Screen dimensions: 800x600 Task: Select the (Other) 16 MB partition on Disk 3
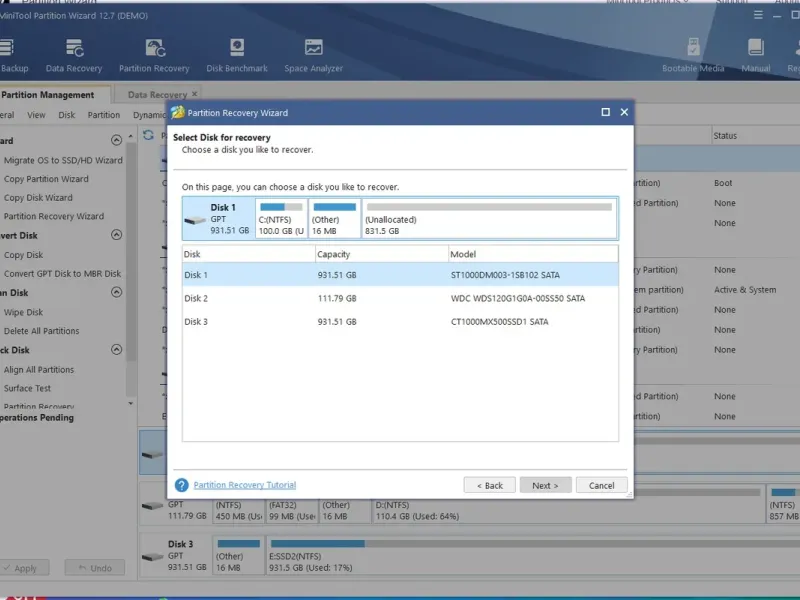238,555
